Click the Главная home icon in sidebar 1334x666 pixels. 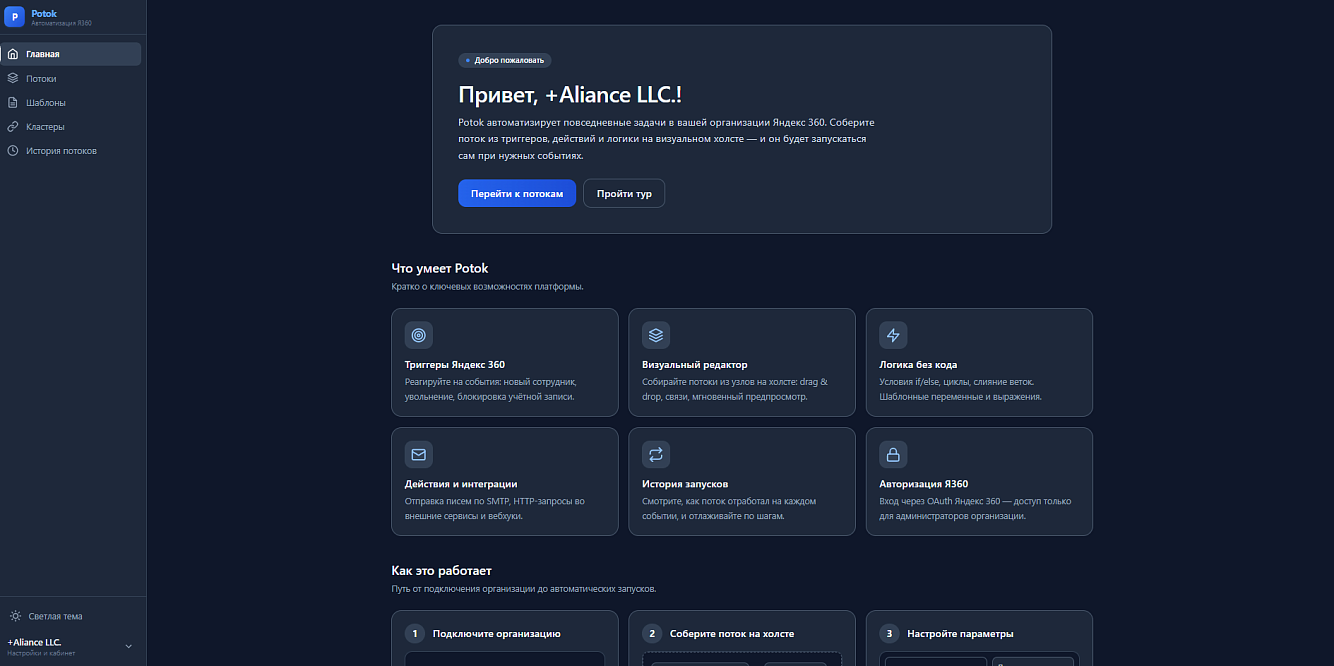[x=13, y=54]
